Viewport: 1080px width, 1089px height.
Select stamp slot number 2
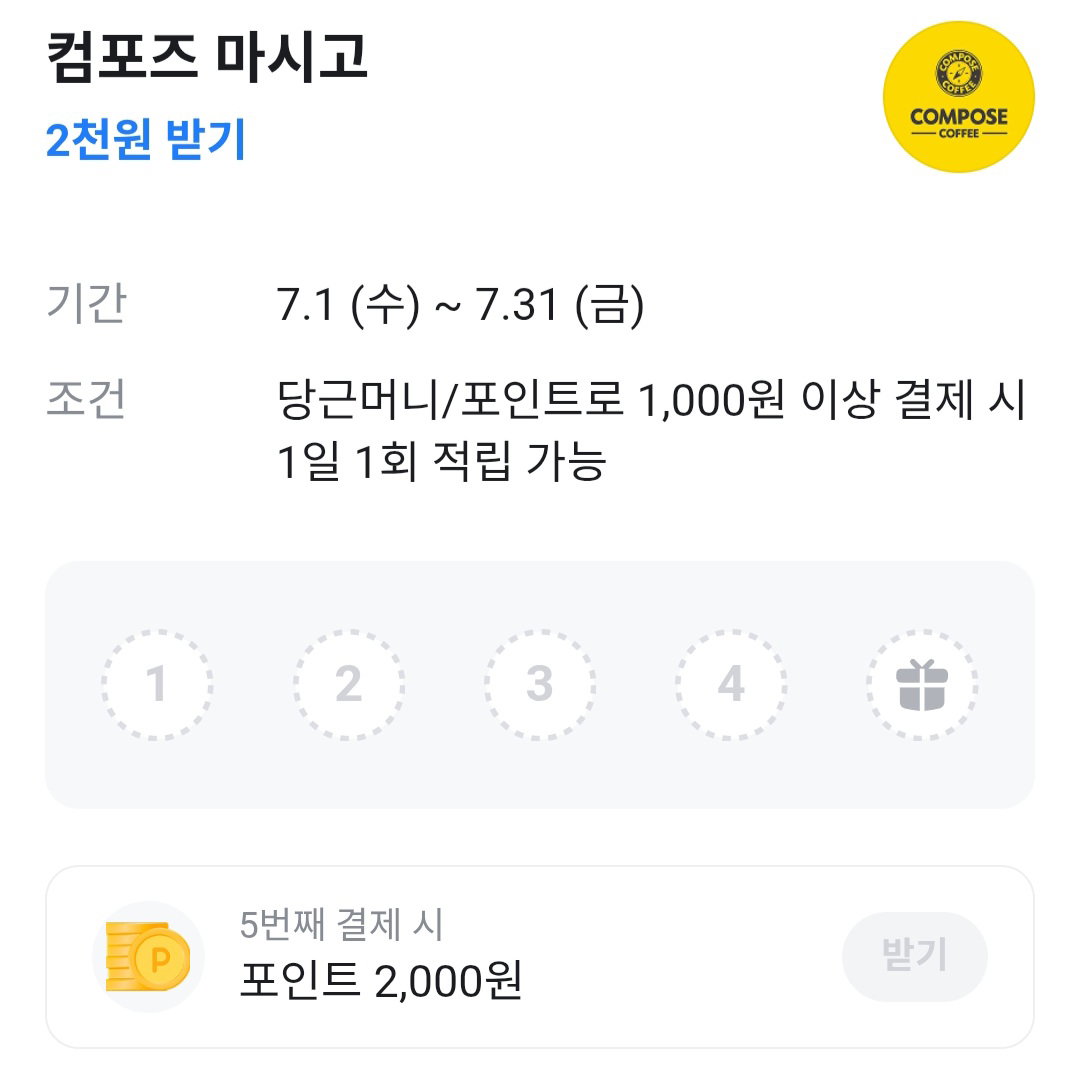click(349, 684)
